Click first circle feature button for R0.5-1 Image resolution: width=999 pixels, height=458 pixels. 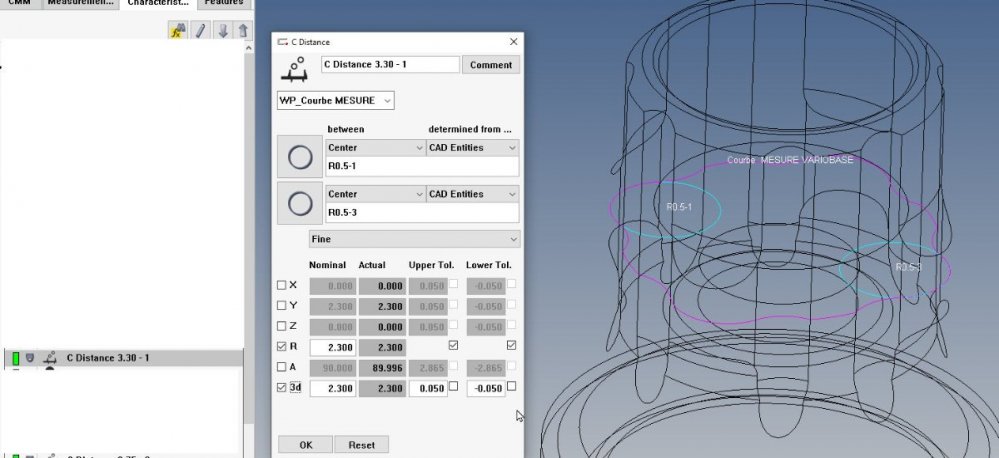tap(300, 157)
